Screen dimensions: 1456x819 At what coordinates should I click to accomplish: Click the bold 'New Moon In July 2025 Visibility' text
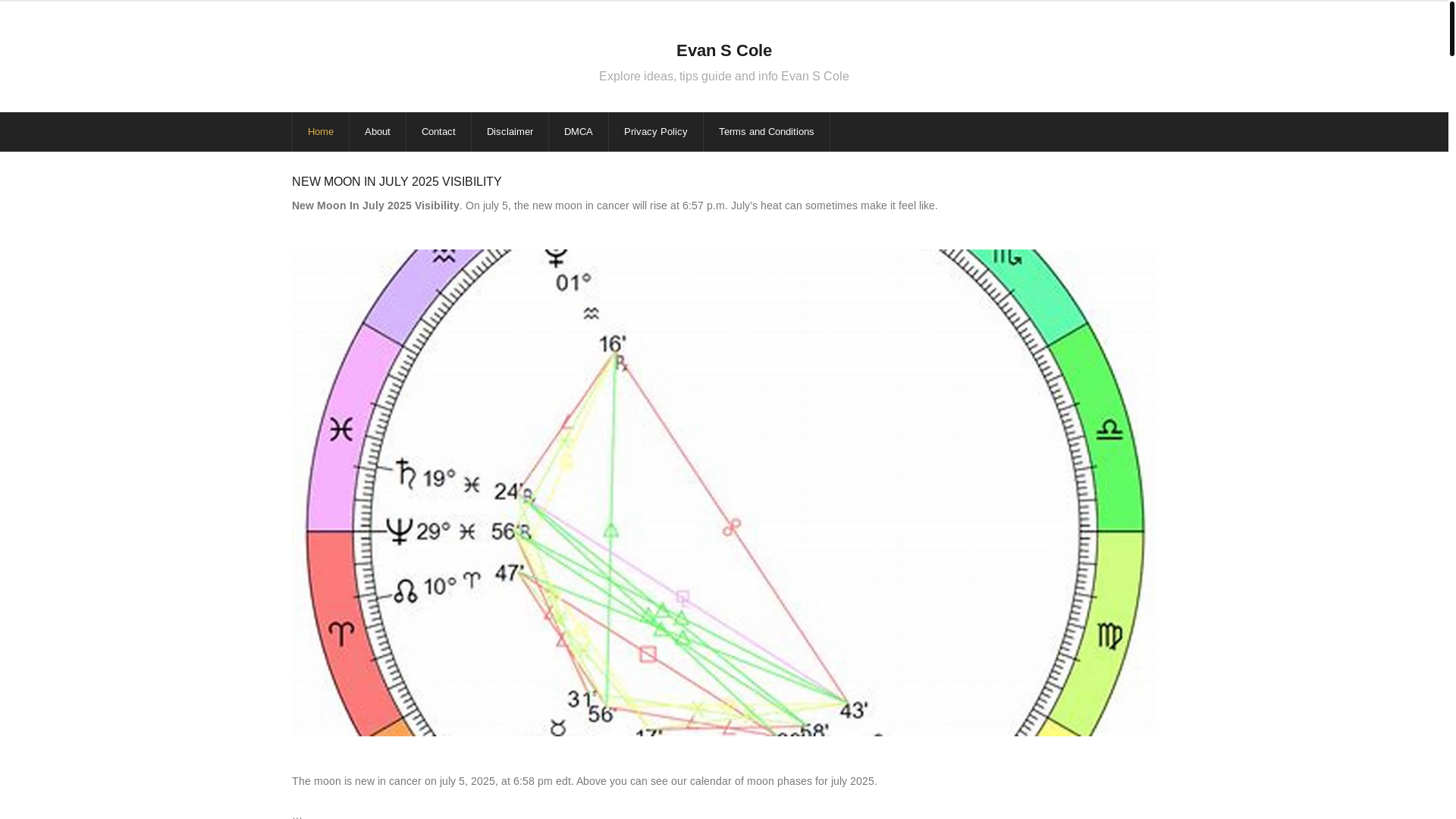click(x=375, y=206)
